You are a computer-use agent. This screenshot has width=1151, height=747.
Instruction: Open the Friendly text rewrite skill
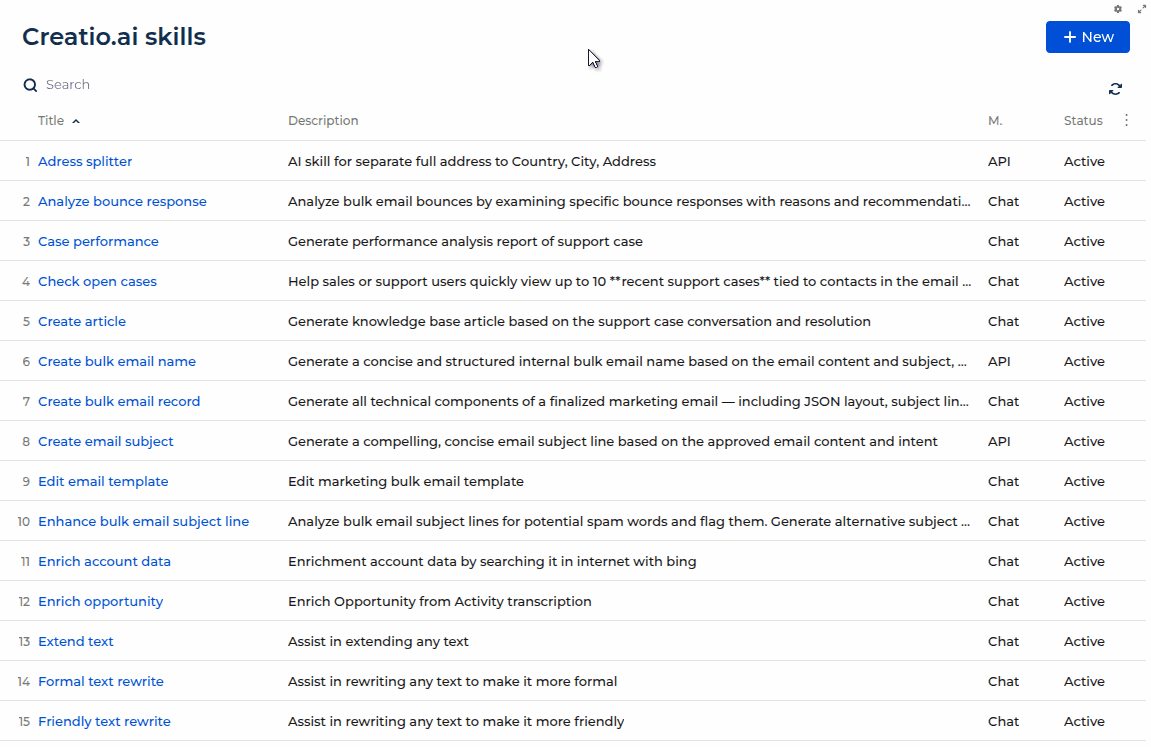tap(104, 721)
